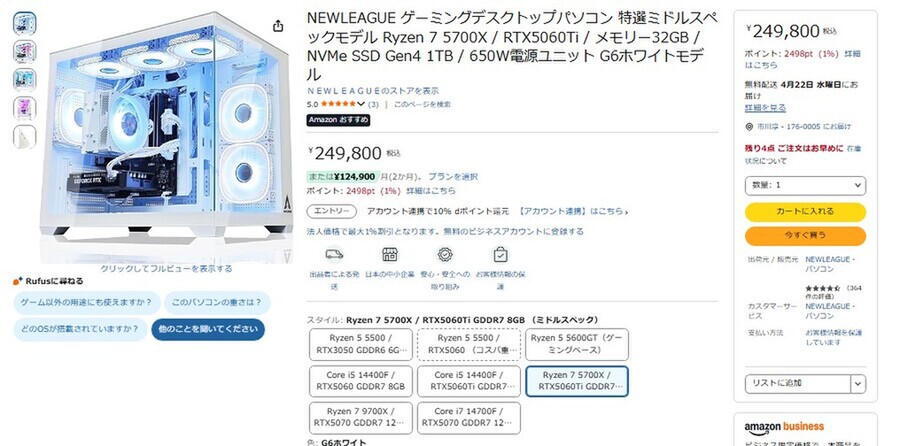Select Ryzen 5 5500 / RTX3050 style option
900x446 pixels.
click(x=361, y=344)
